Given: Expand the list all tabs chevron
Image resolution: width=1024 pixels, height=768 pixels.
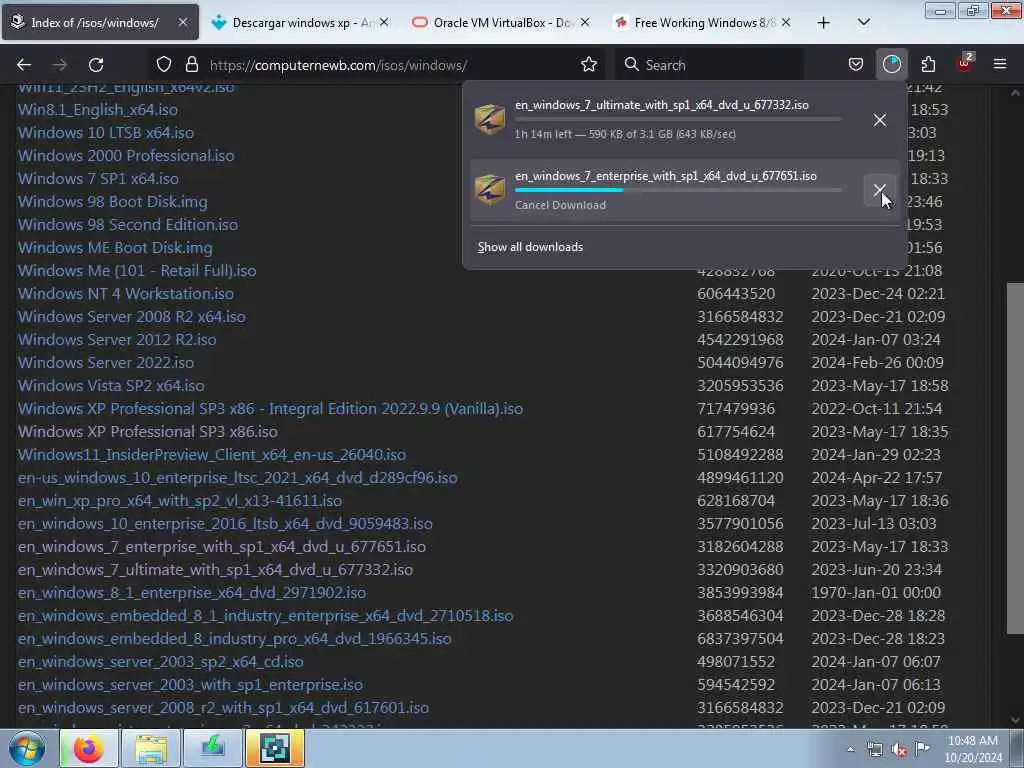Looking at the screenshot, I should (x=863, y=23).
